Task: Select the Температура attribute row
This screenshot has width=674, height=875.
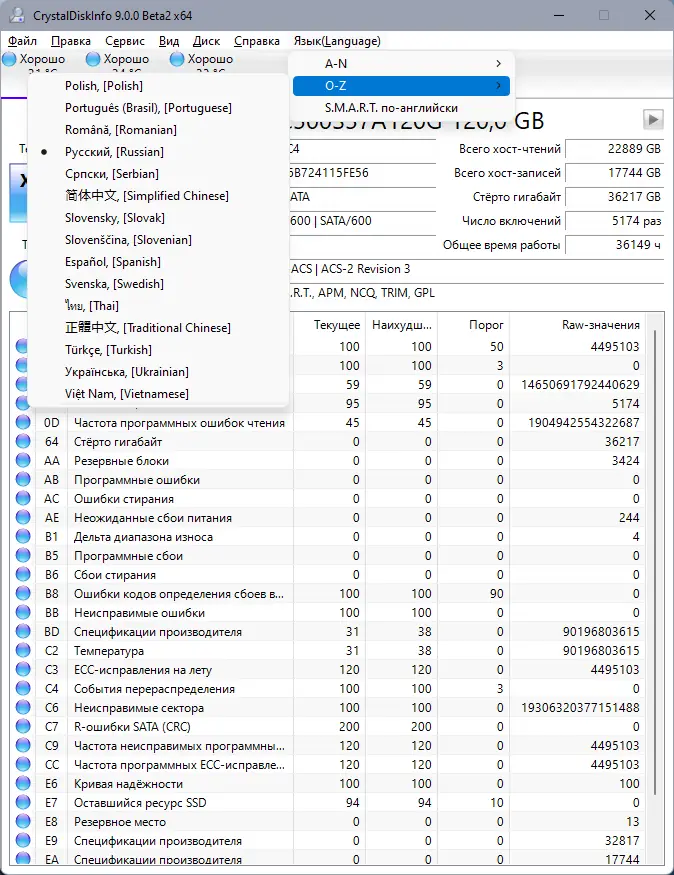Action: tap(329, 651)
